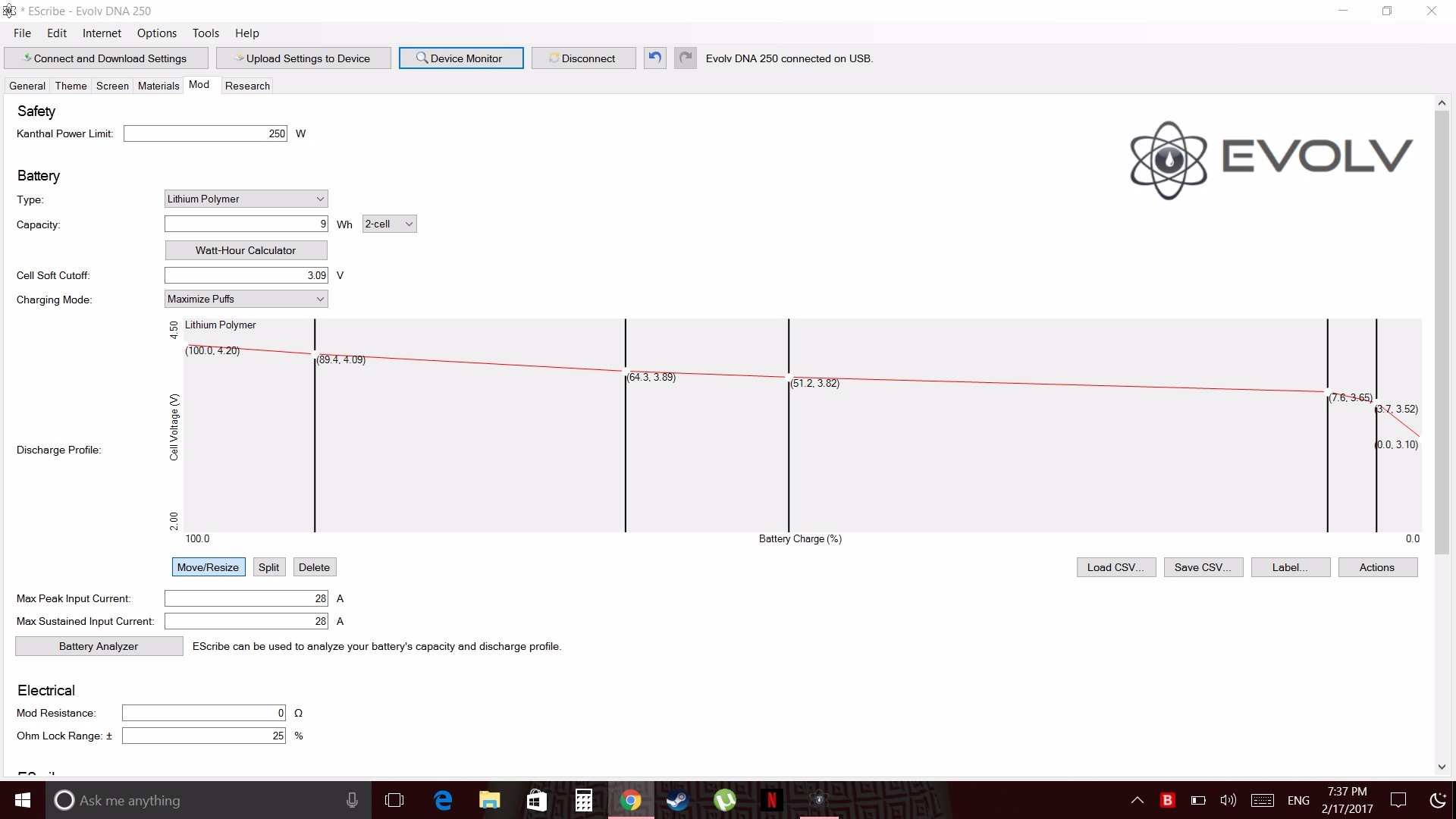This screenshot has height=819, width=1456.
Task: Click the undo arrow icon
Action: [655, 58]
